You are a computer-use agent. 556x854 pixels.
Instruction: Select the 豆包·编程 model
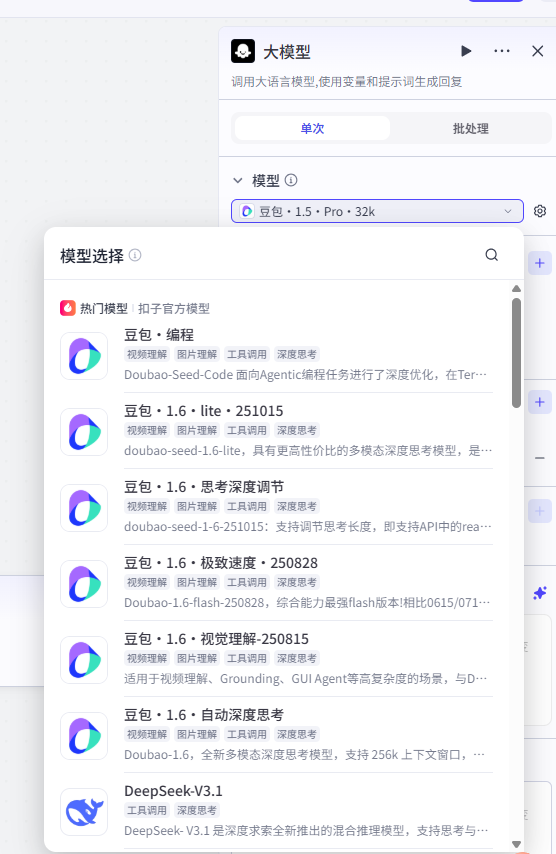[276, 355]
